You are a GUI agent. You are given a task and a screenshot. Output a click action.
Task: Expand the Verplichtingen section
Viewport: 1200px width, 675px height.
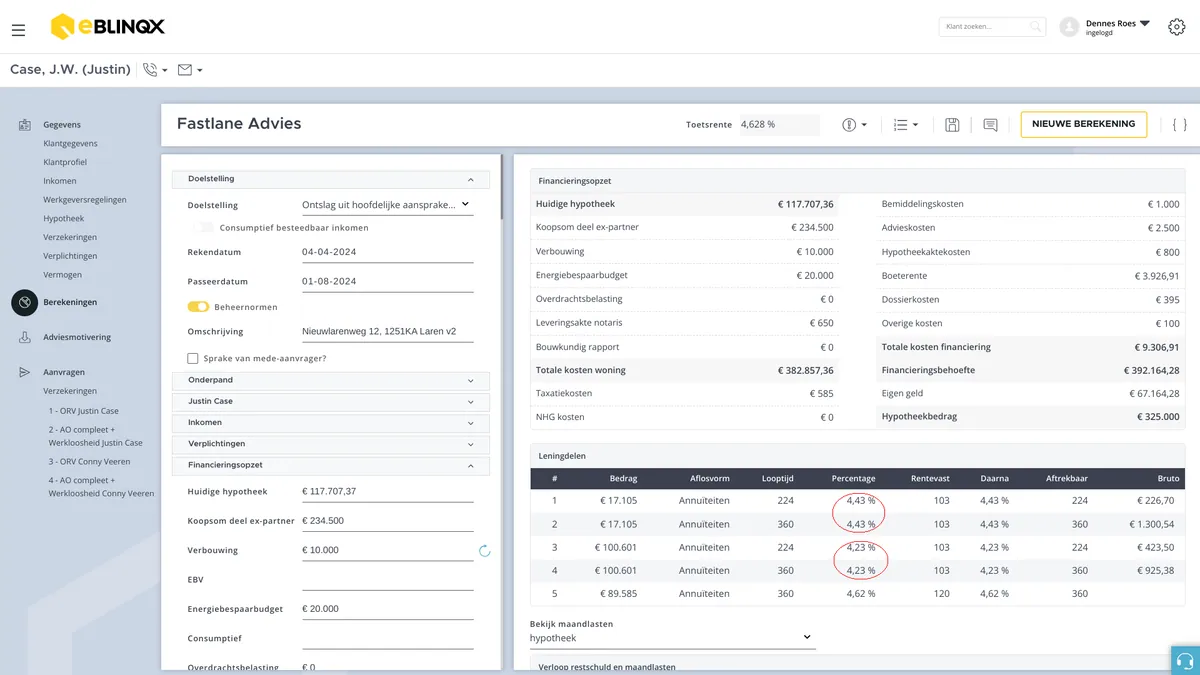331,444
